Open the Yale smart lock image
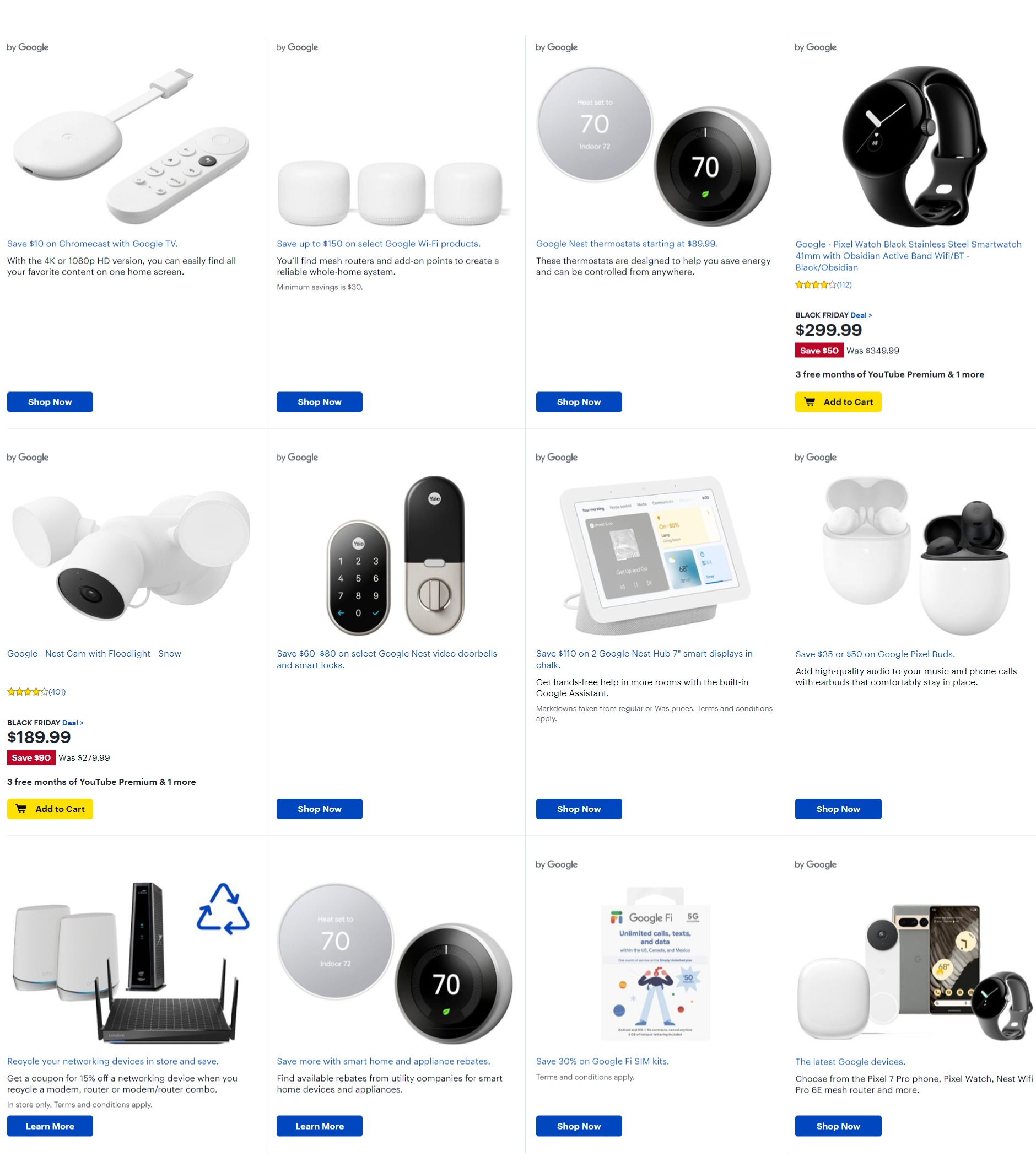The width and height of the screenshot is (1036, 1172). point(396,556)
